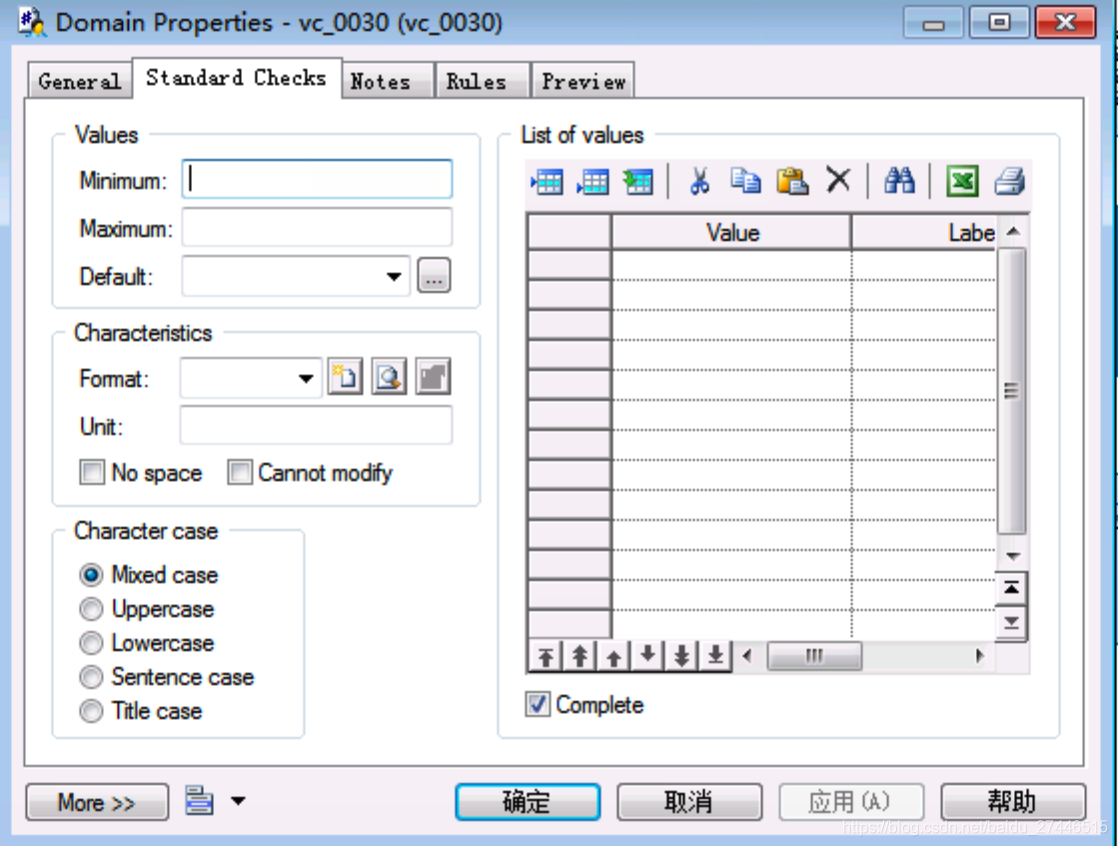
Task: Enable the Cannot modify checkbox
Action: coord(240,473)
